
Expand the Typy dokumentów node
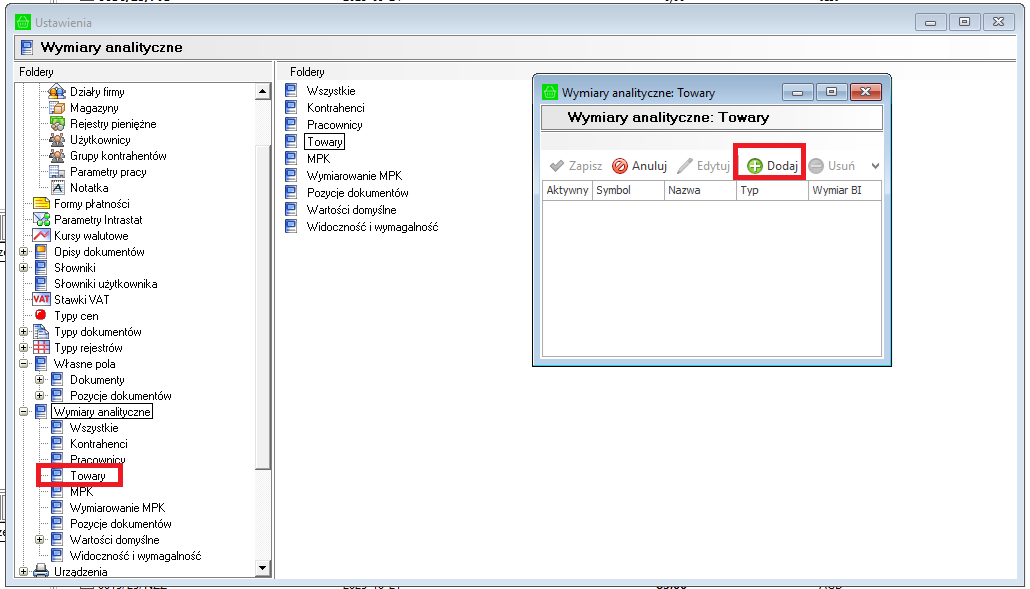click(23, 332)
